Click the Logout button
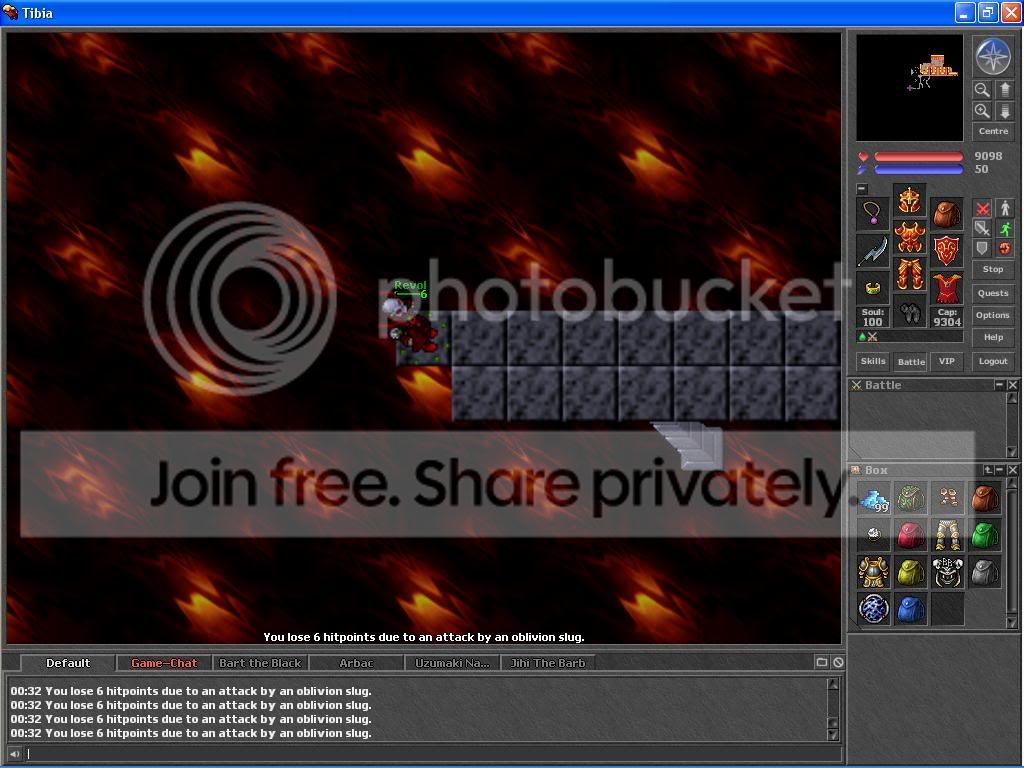This screenshot has width=1024, height=768. [993, 361]
